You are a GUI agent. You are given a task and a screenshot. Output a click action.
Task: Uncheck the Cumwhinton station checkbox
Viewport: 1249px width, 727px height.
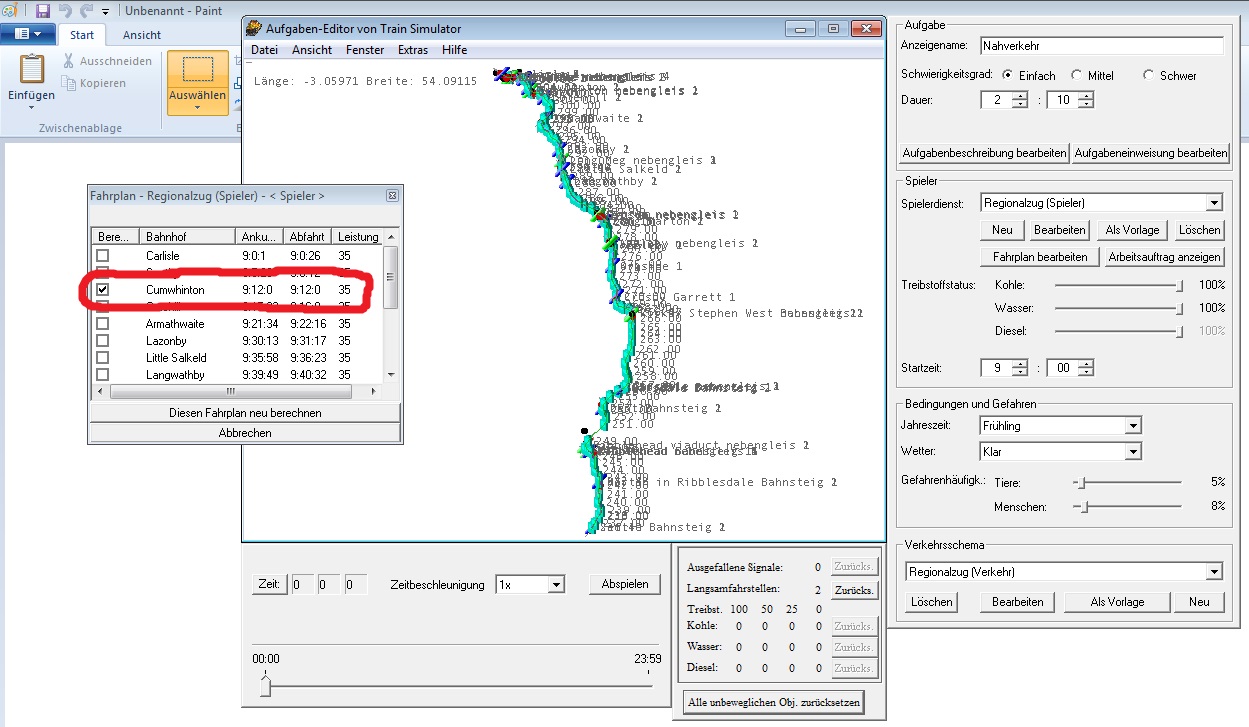[x=102, y=290]
